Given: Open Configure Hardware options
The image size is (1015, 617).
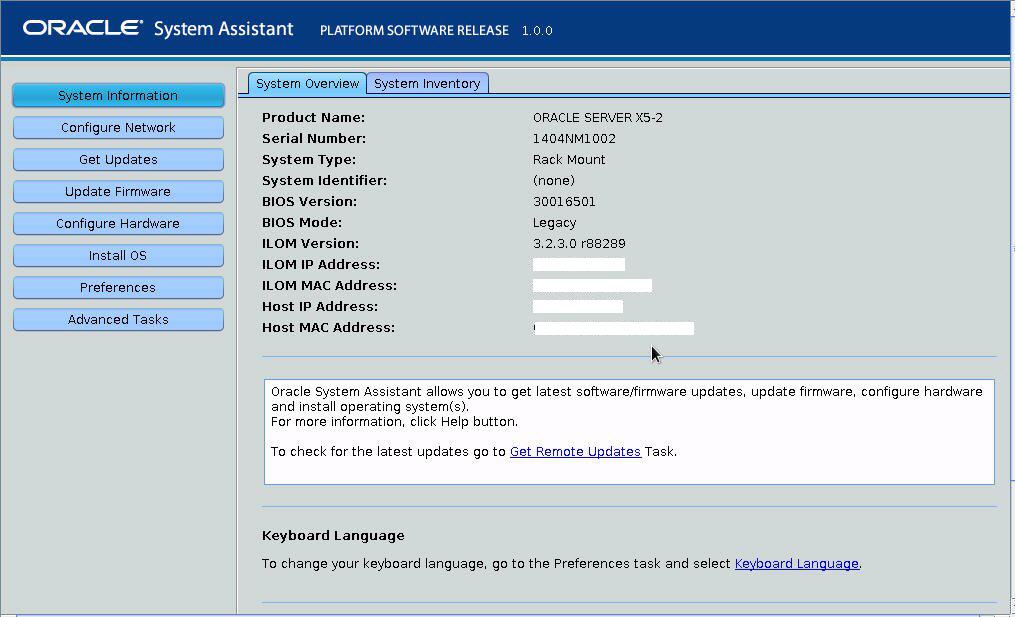Looking at the screenshot, I should (x=118, y=223).
